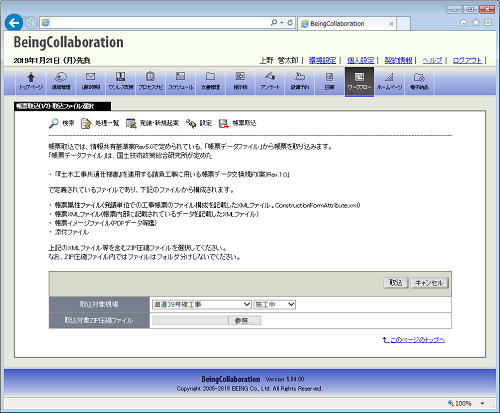The width and height of the screenshot is (500, 413).
Task: Click the browser forward arrow
Action: pyautogui.click(x=31, y=23)
